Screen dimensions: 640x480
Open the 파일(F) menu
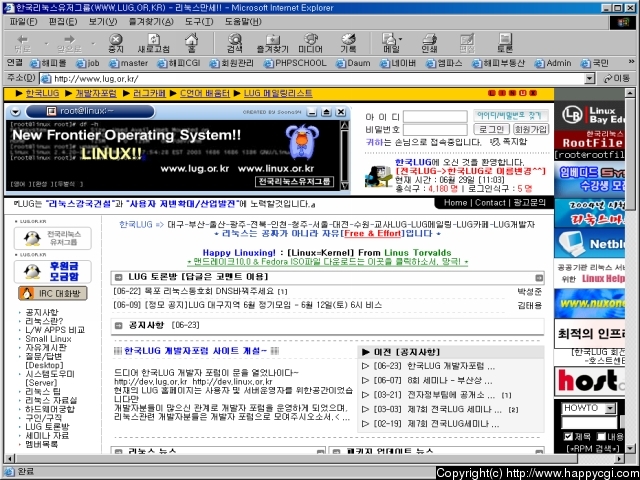[x=23, y=22]
